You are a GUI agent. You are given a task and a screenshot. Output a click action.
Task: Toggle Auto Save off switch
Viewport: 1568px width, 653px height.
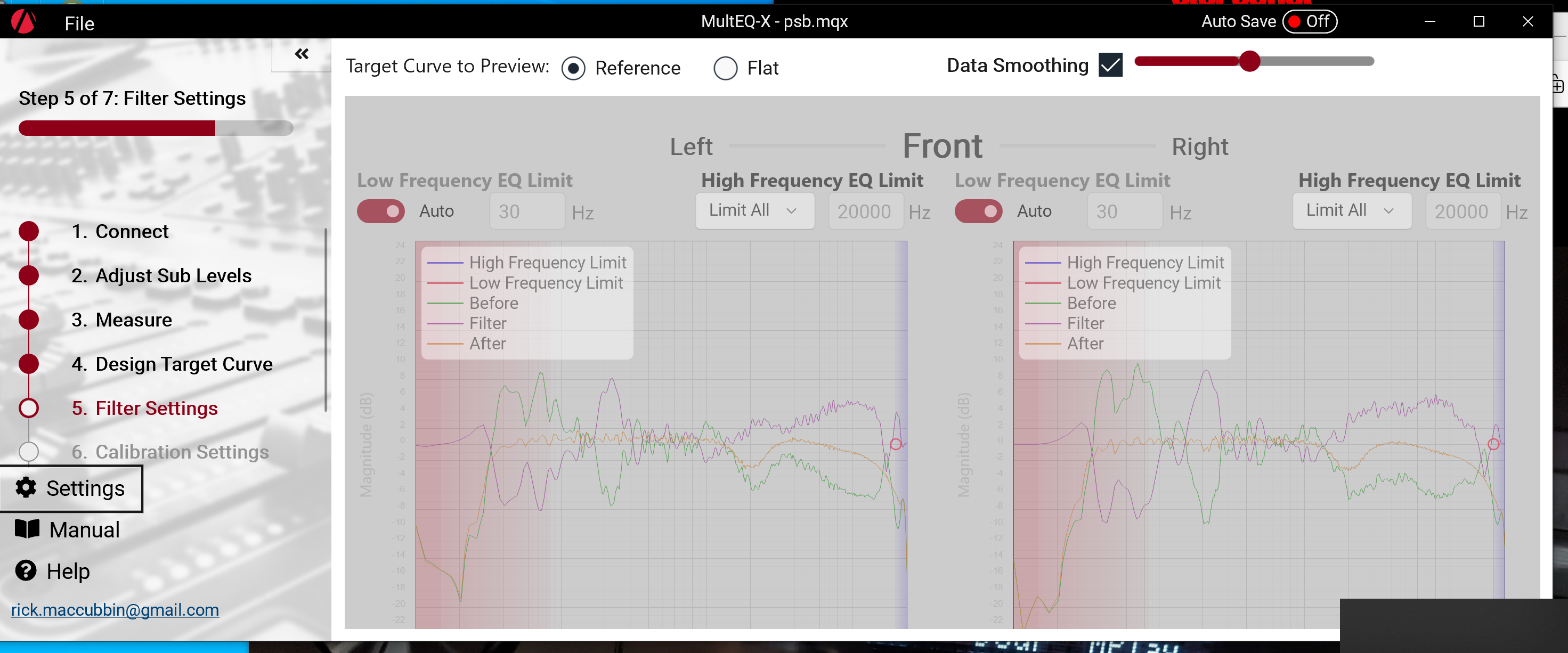pyautogui.click(x=1310, y=22)
